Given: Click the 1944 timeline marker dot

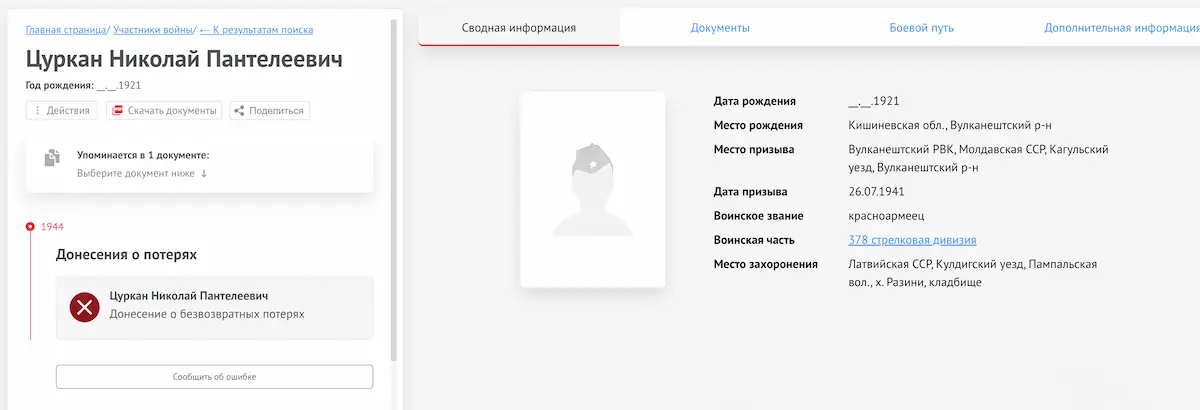Looking at the screenshot, I should pos(31,227).
